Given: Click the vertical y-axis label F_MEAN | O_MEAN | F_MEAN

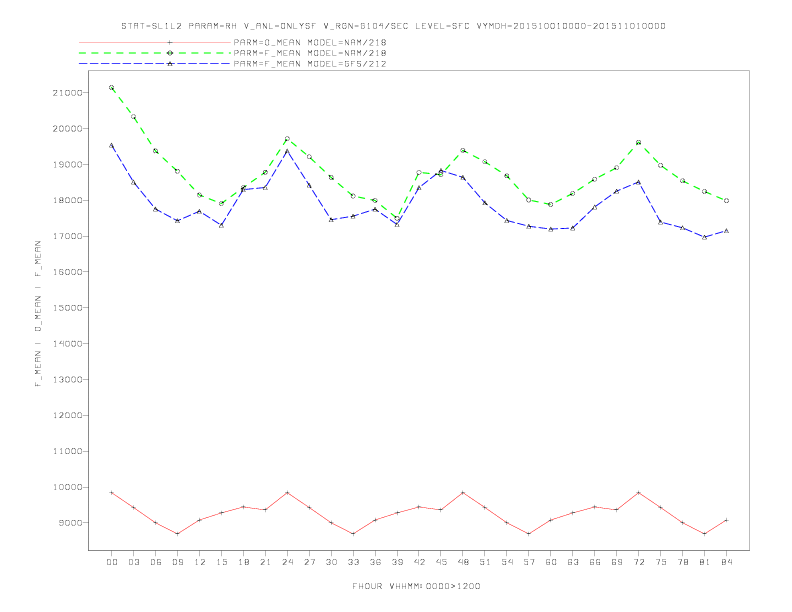Looking at the screenshot, I should 38,314.
